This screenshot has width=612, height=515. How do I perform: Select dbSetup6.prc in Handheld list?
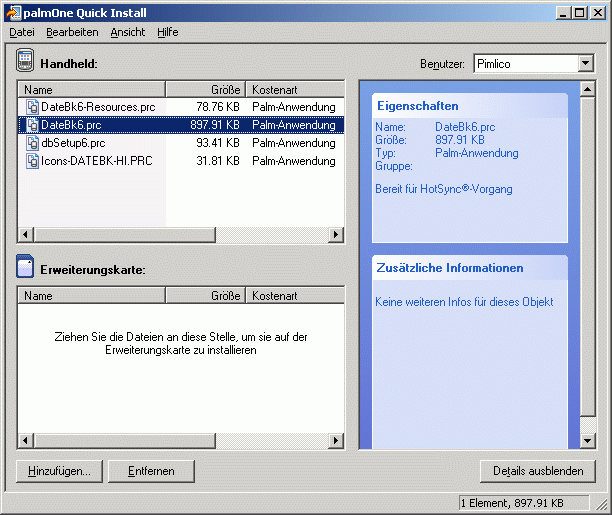pos(73,143)
